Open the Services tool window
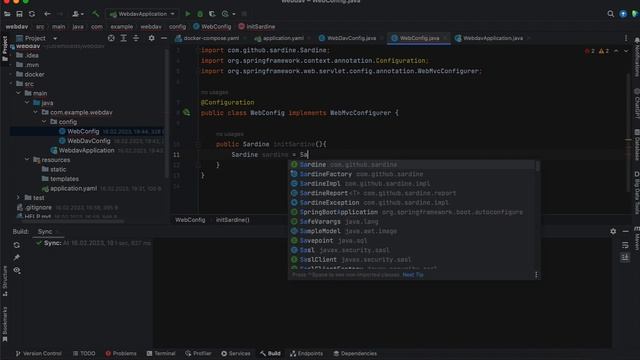640x360 pixels. pyautogui.click(x=236, y=353)
